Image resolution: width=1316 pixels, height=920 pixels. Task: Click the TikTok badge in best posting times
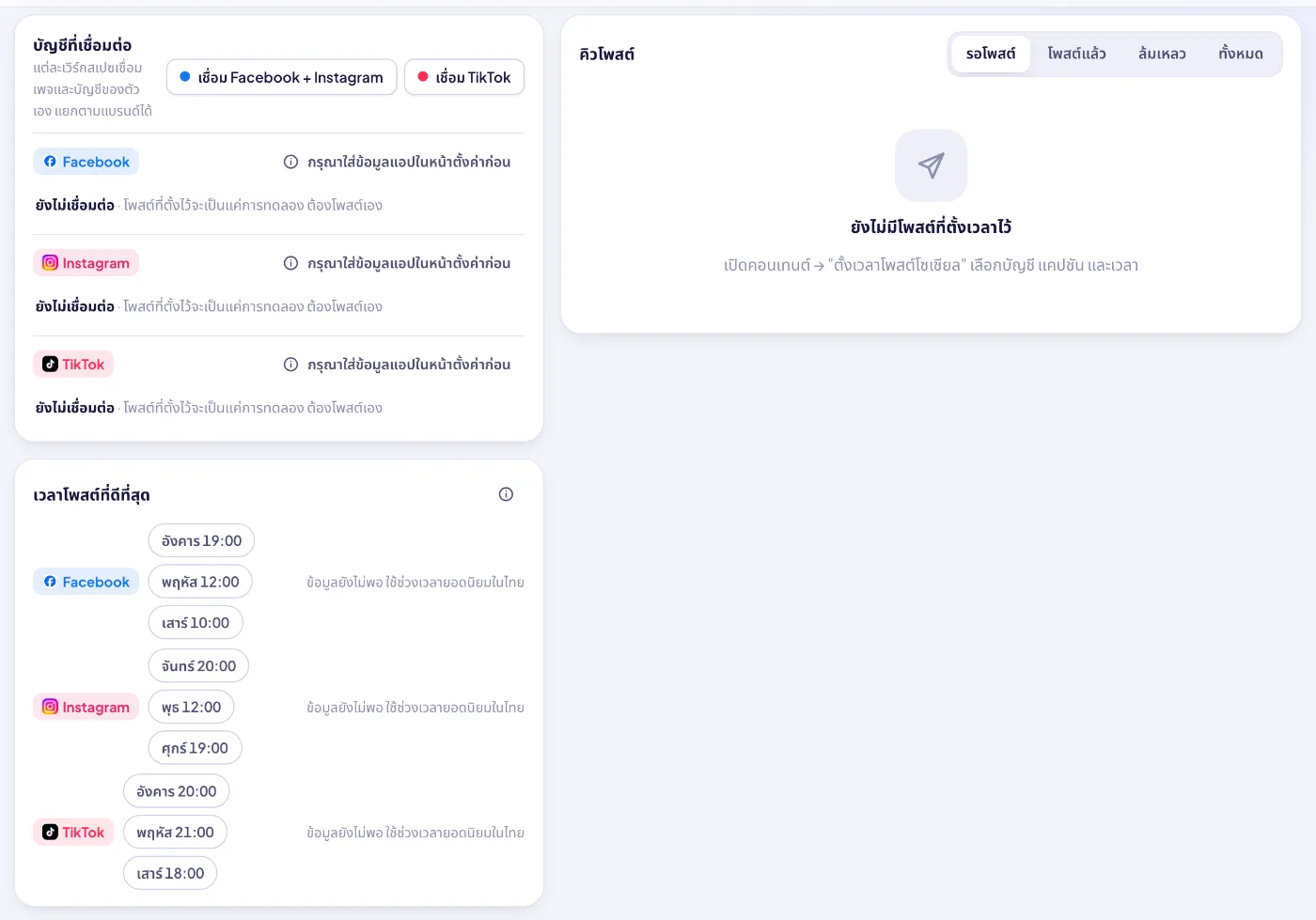[x=73, y=833]
